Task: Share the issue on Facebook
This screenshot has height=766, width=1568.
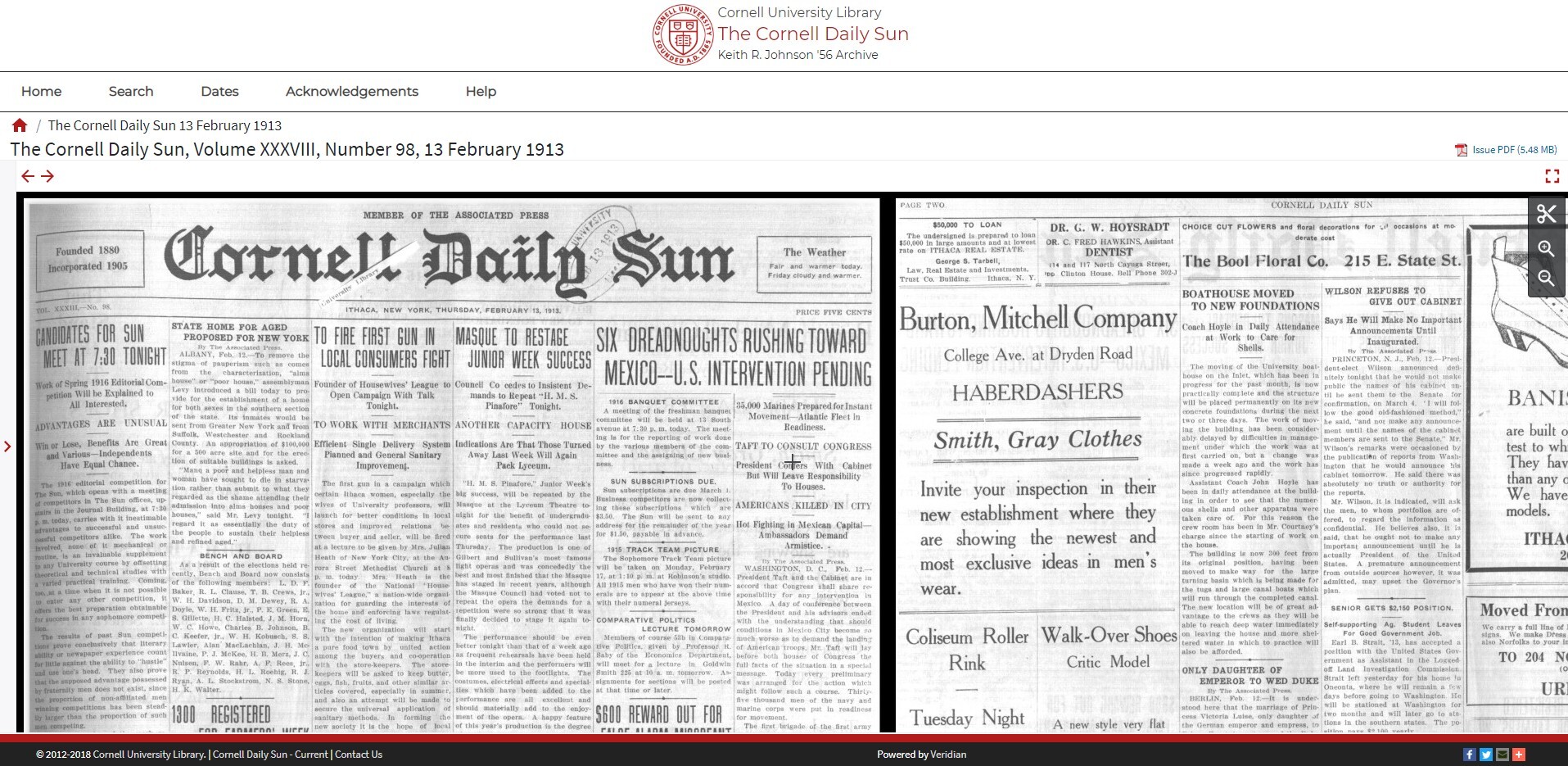Action: tap(1470, 754)
